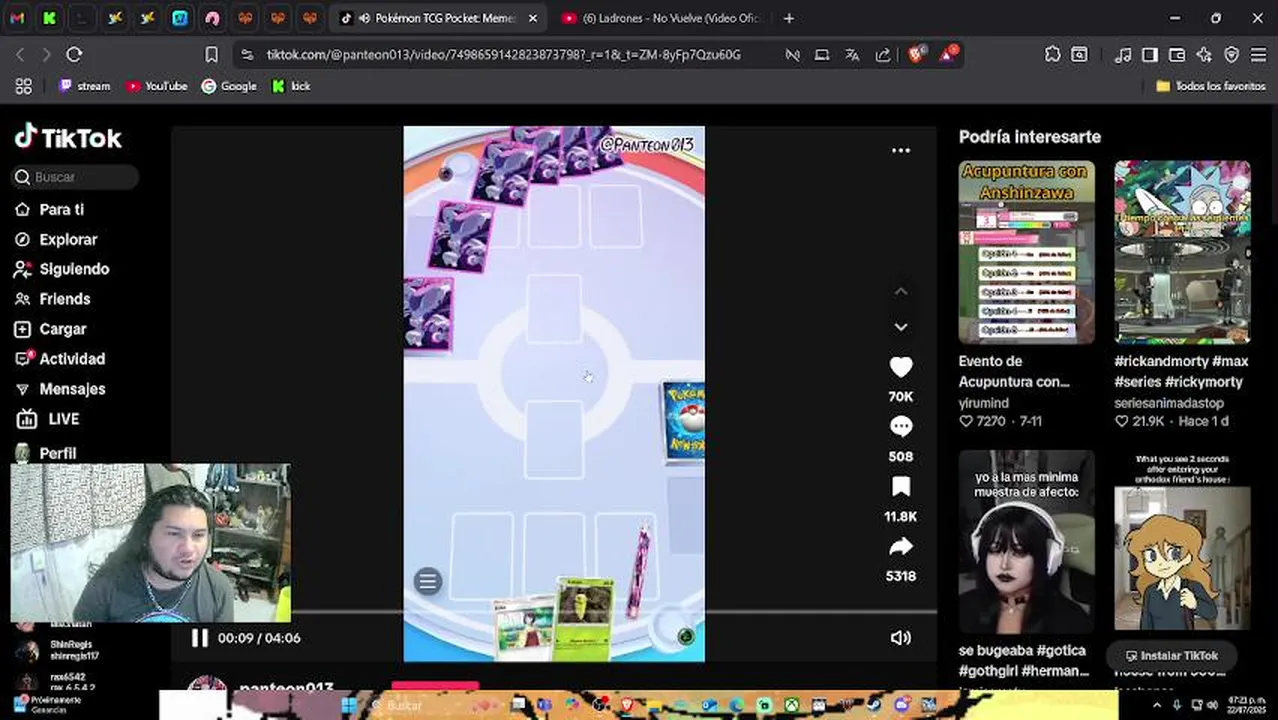Go back in browser history
This screenshot has width=1278, height=720.
point(20,55)
